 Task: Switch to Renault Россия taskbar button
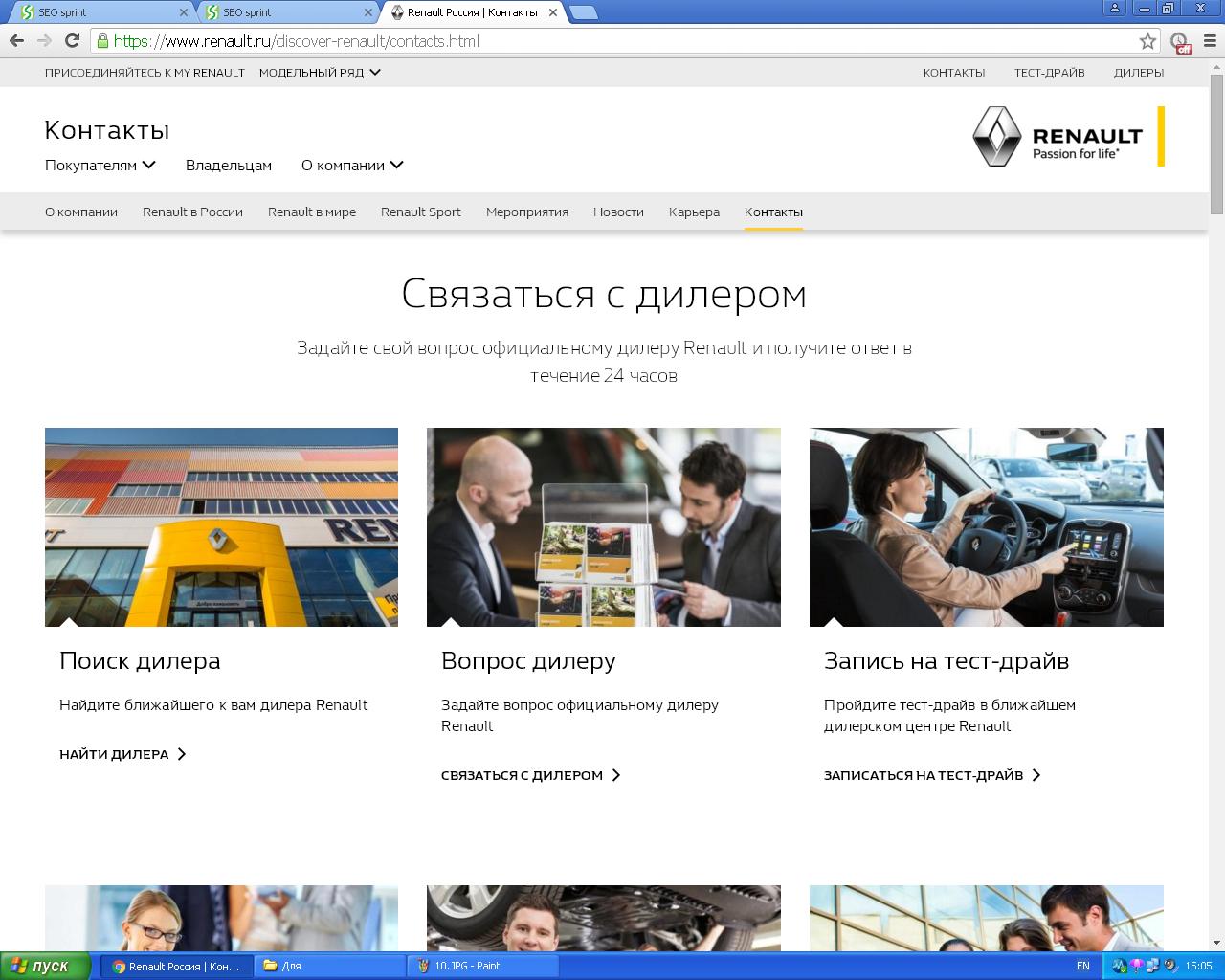coord(177,966)
